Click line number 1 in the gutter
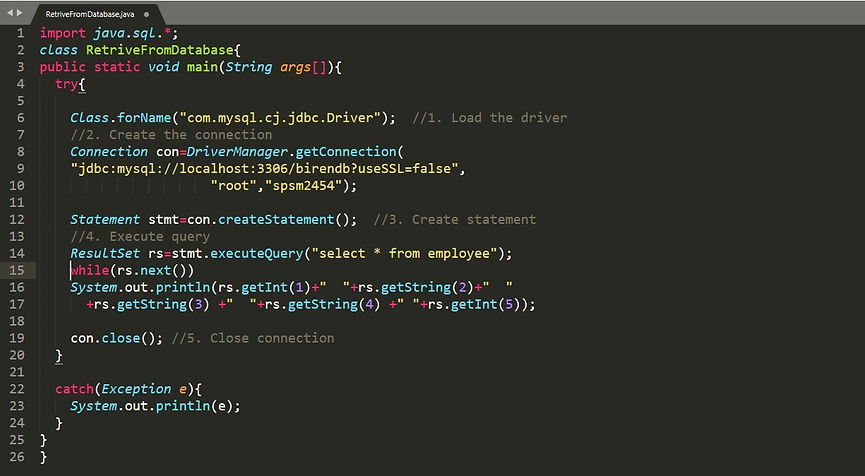This screenshot has height=476, width=865. (20, 33)
